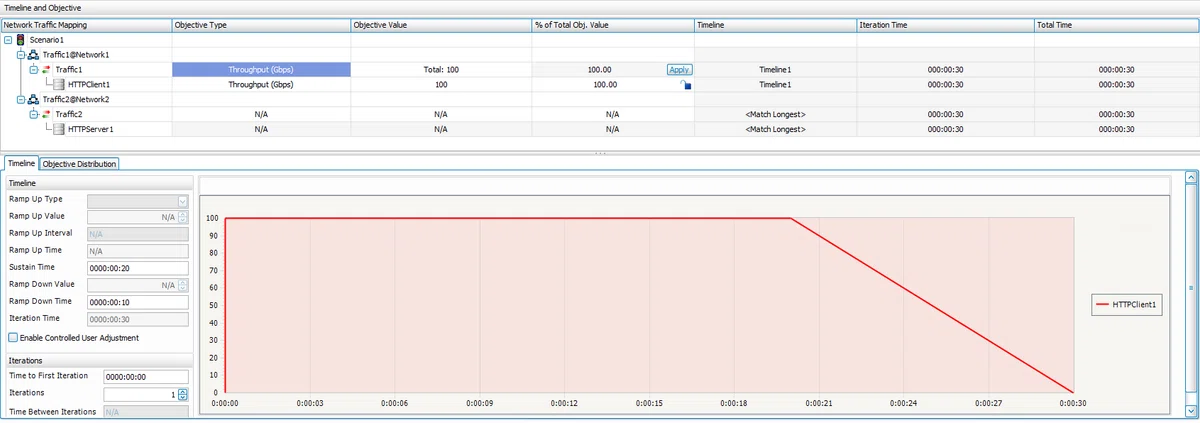Switch to the Timeline tab
This screenshot has width=1200, height=423.
[x=22, y=163]
